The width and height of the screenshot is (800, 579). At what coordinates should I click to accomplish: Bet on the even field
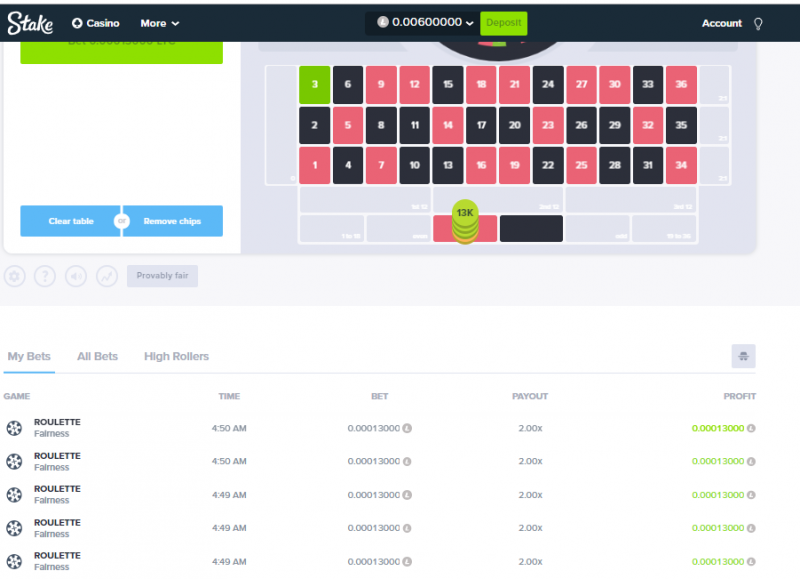pos(398,229)
